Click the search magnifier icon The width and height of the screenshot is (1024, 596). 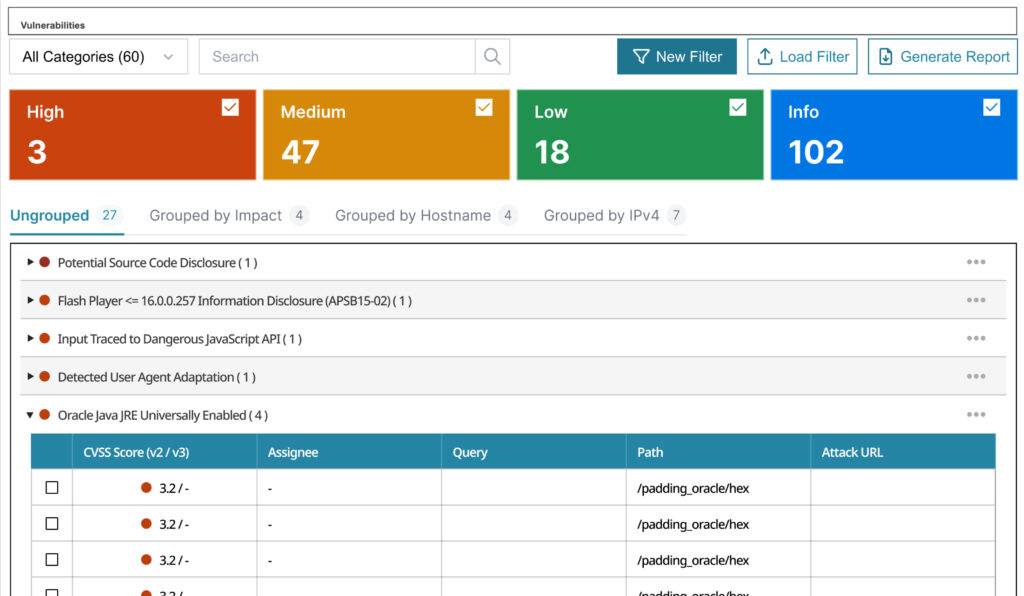492,56
